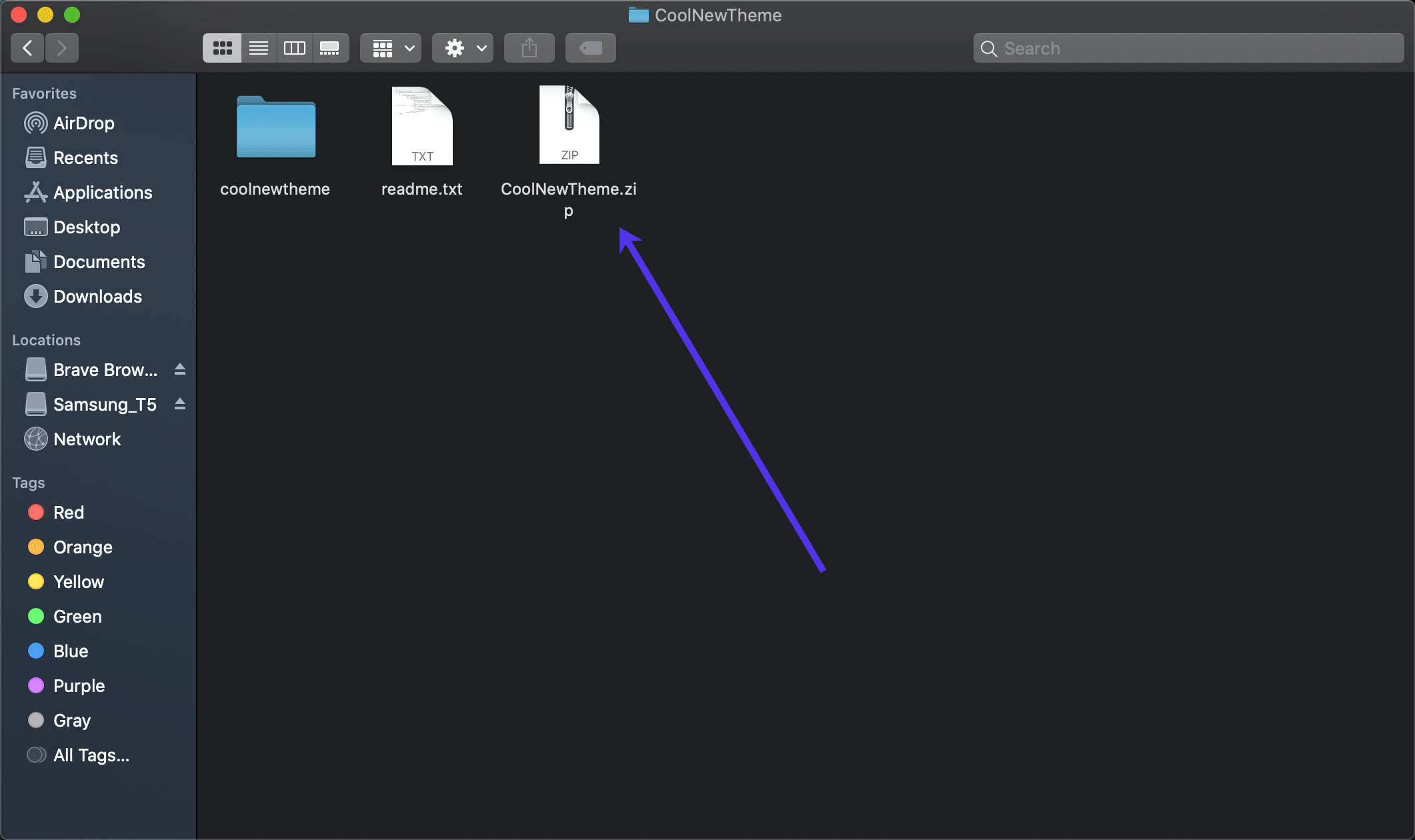Open CoolNewTheme.zip archive
1415x840 pixels.
tap(569, 124)
